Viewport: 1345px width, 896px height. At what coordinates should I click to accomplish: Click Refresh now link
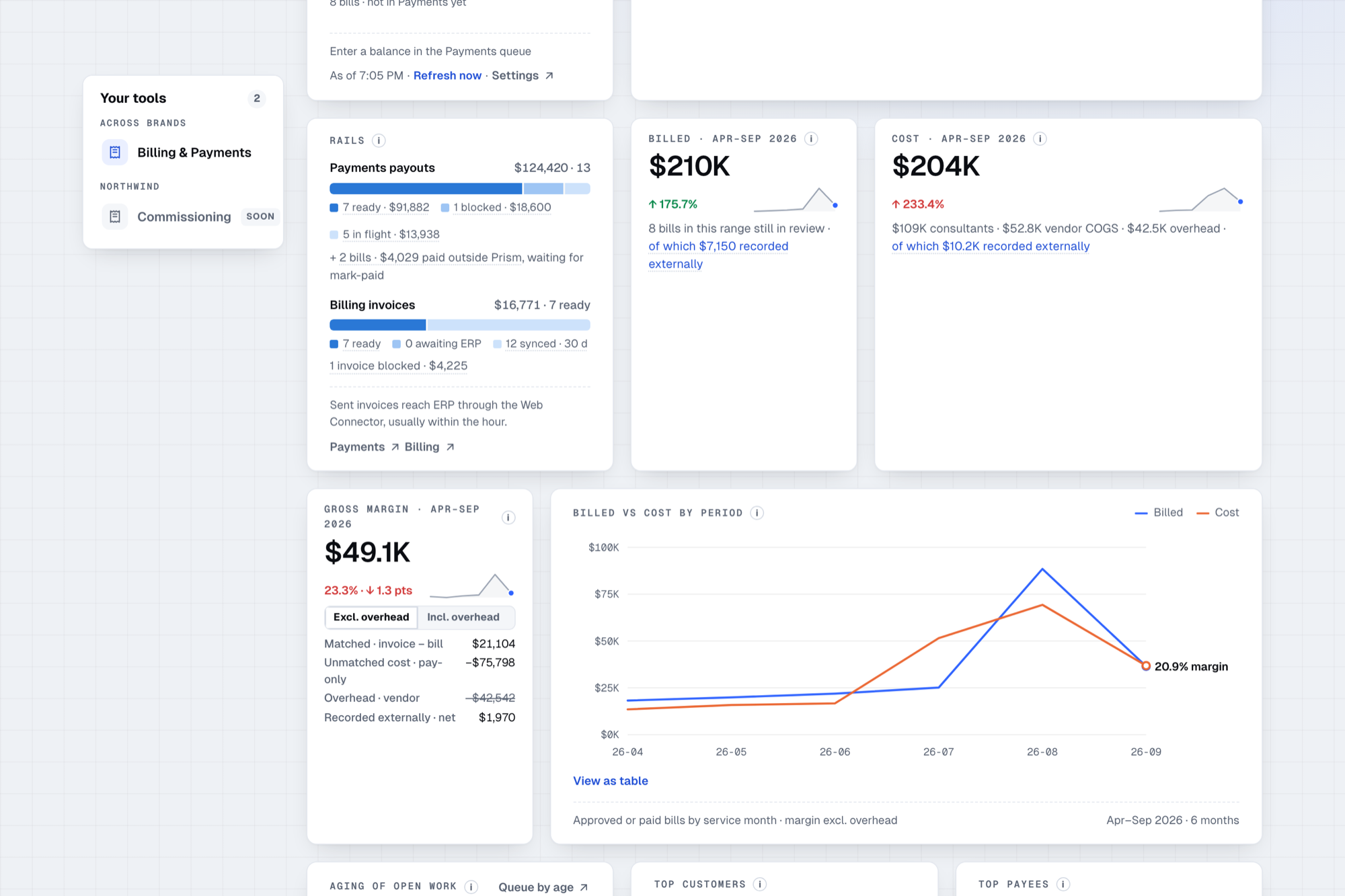(x=447, y=75)
